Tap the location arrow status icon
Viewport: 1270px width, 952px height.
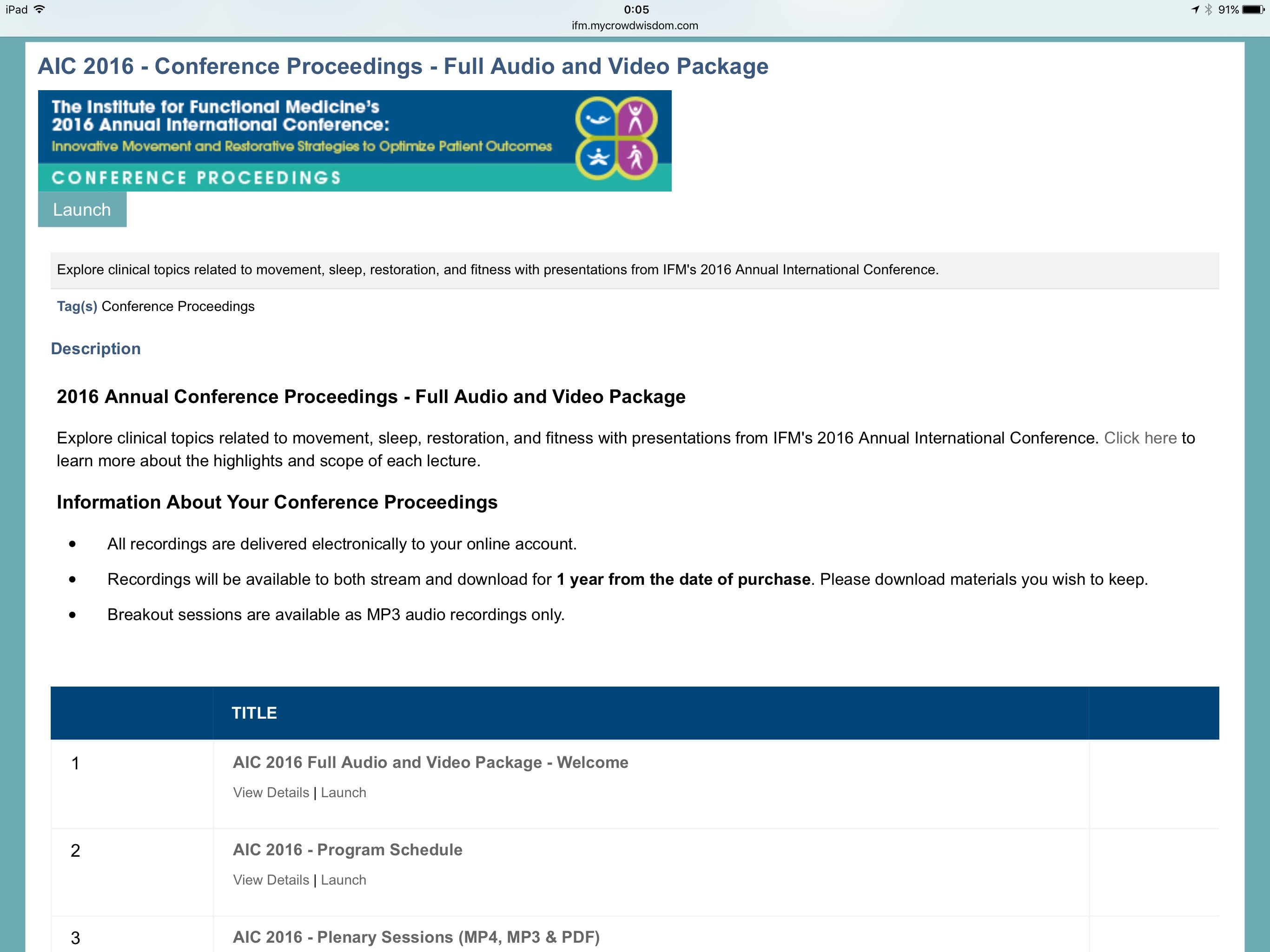[1195, 10]
